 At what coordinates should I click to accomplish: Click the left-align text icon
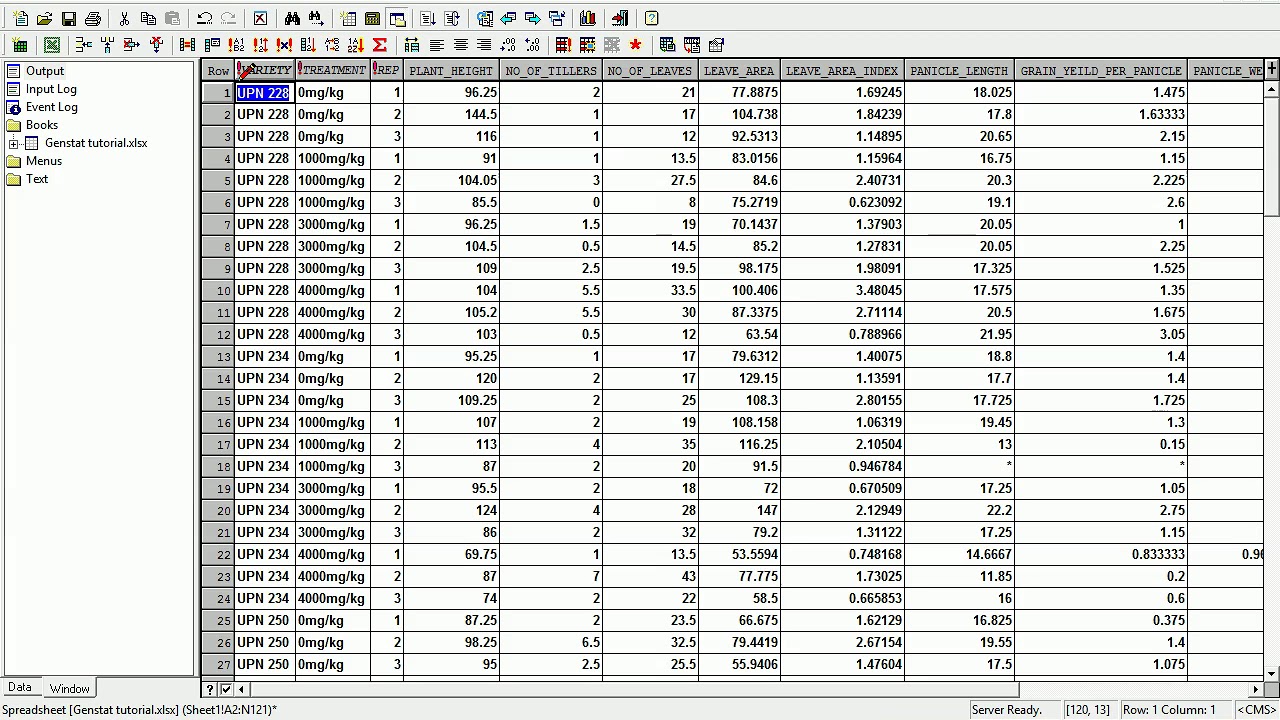(x=437, y=45)
